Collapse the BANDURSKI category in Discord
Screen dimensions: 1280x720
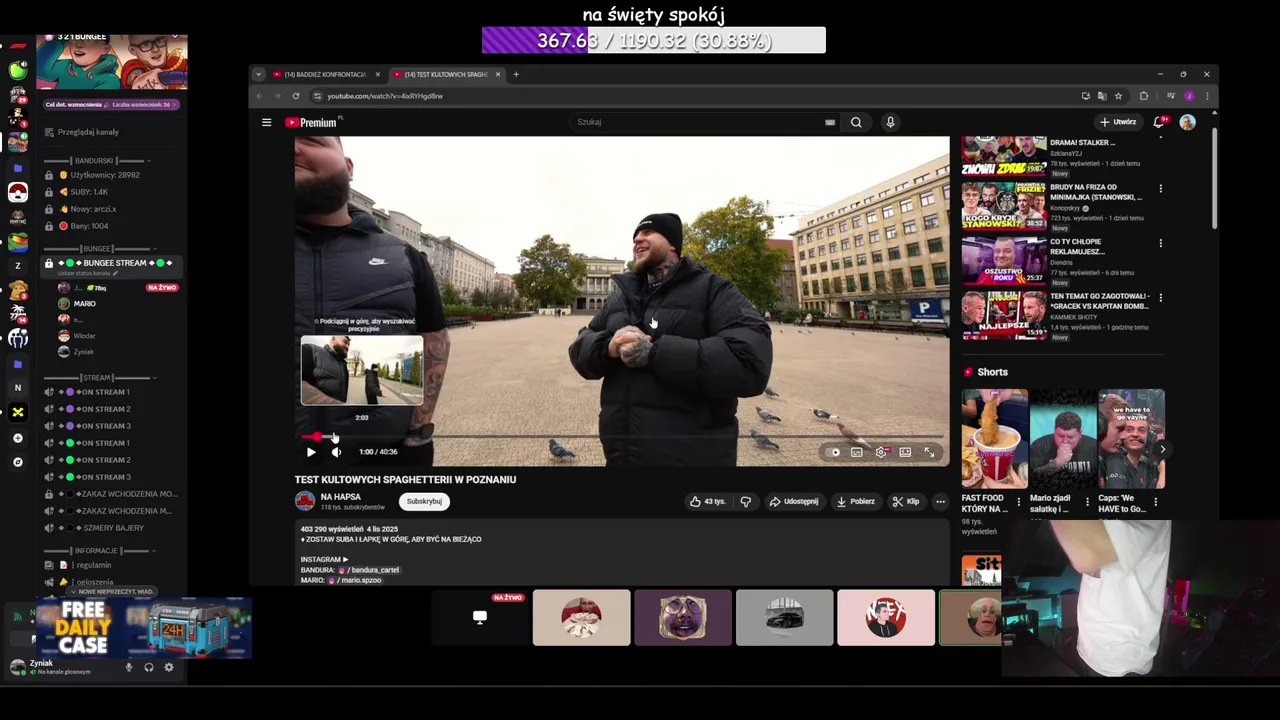[x=97, y=161]
